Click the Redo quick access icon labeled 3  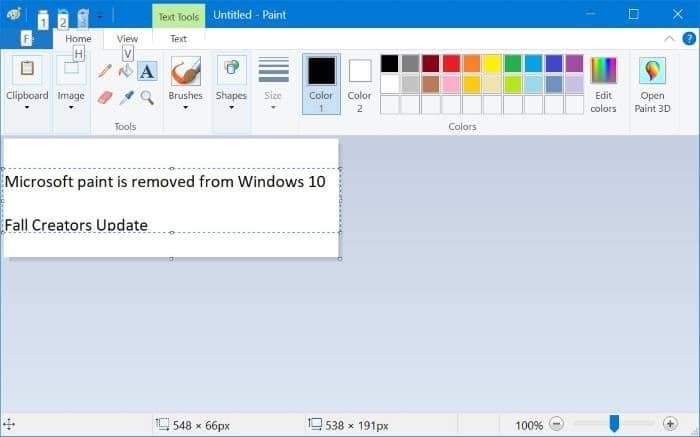(83, 18)
